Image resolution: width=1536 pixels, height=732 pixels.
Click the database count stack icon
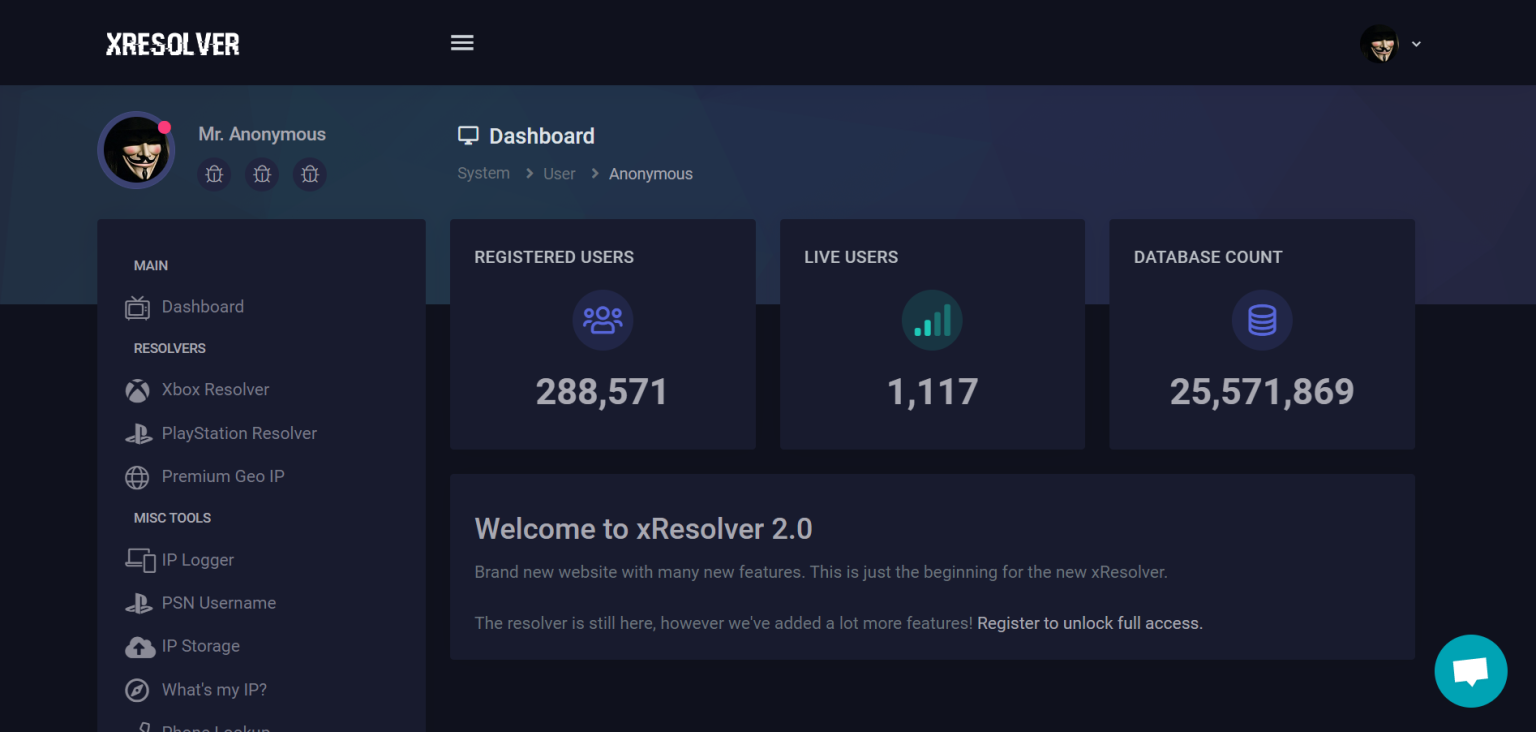pyautogui.click(x=1262, y=320)
